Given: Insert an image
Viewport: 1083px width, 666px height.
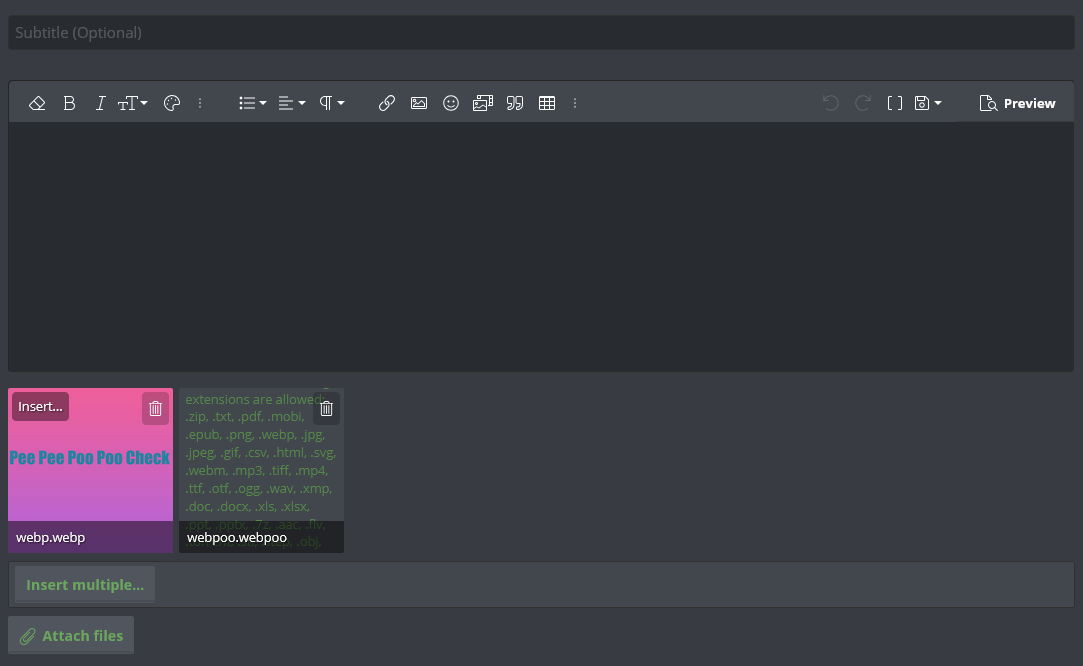Looking at the screenshot, I should (x=419, y=103).
